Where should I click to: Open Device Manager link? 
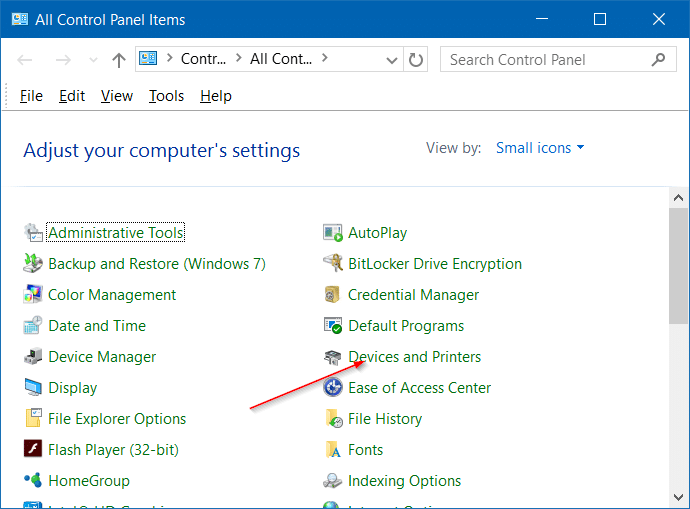click(102, 357)
